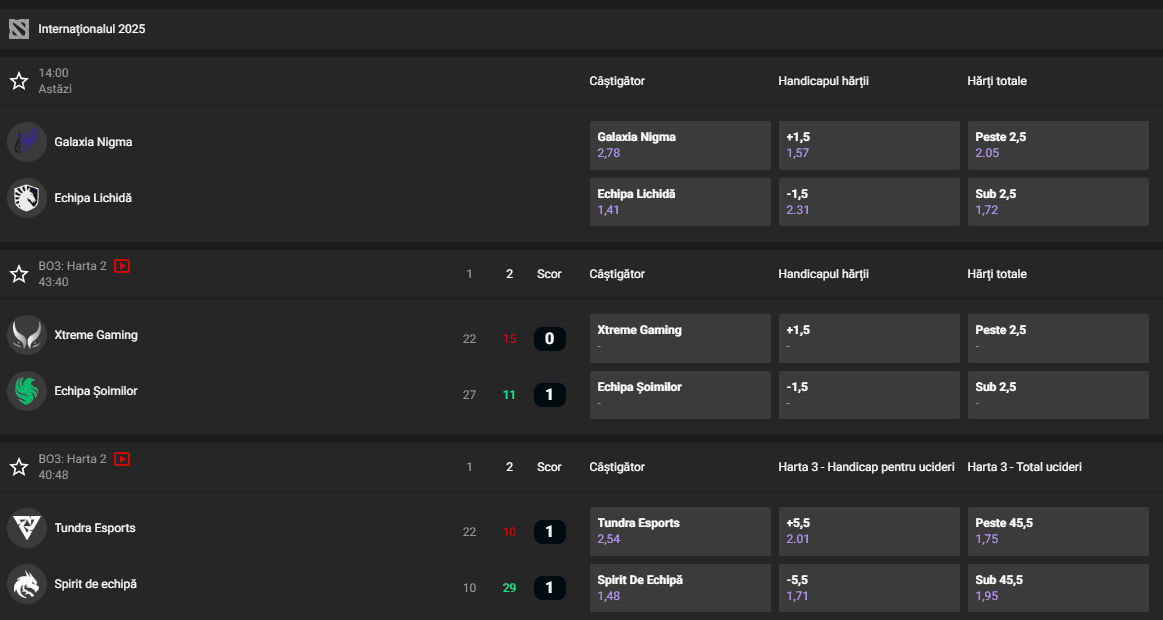This screenshot has width=1163, height=620.
Task: Open live stream icon for Tundra Esports match
Action: pos(122,458)
